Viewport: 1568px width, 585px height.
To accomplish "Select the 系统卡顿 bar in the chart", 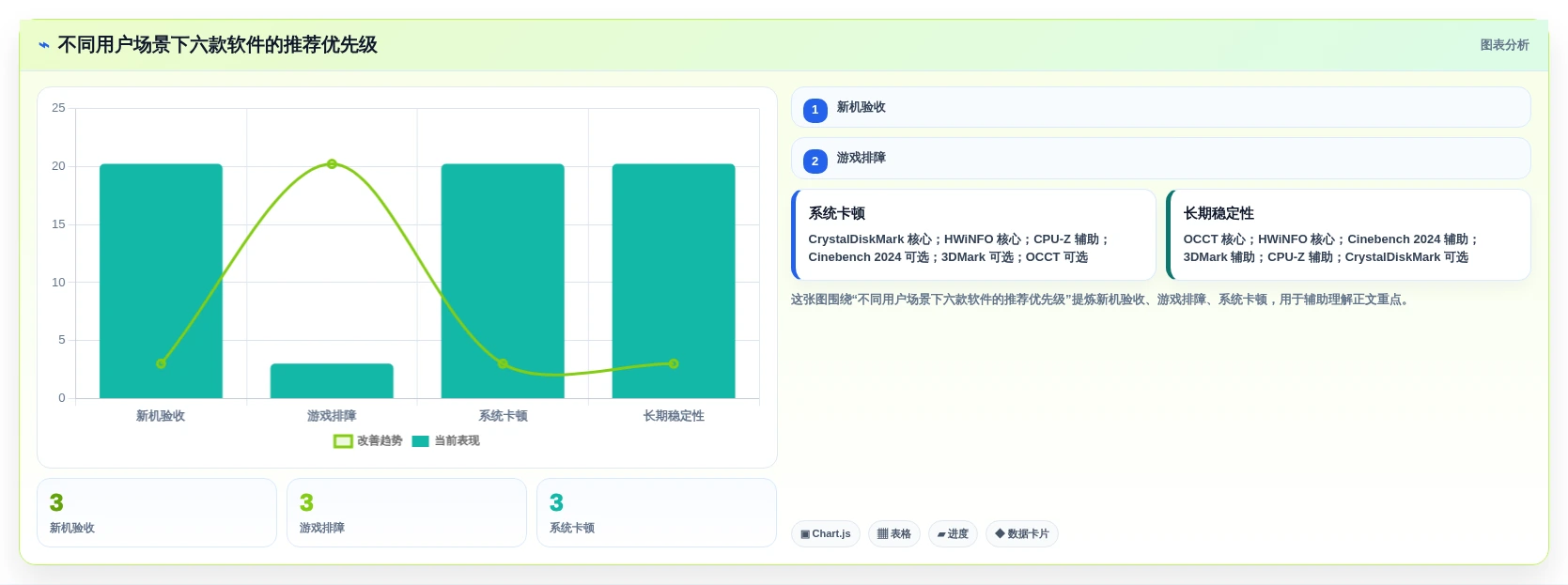I will point(503,281).
